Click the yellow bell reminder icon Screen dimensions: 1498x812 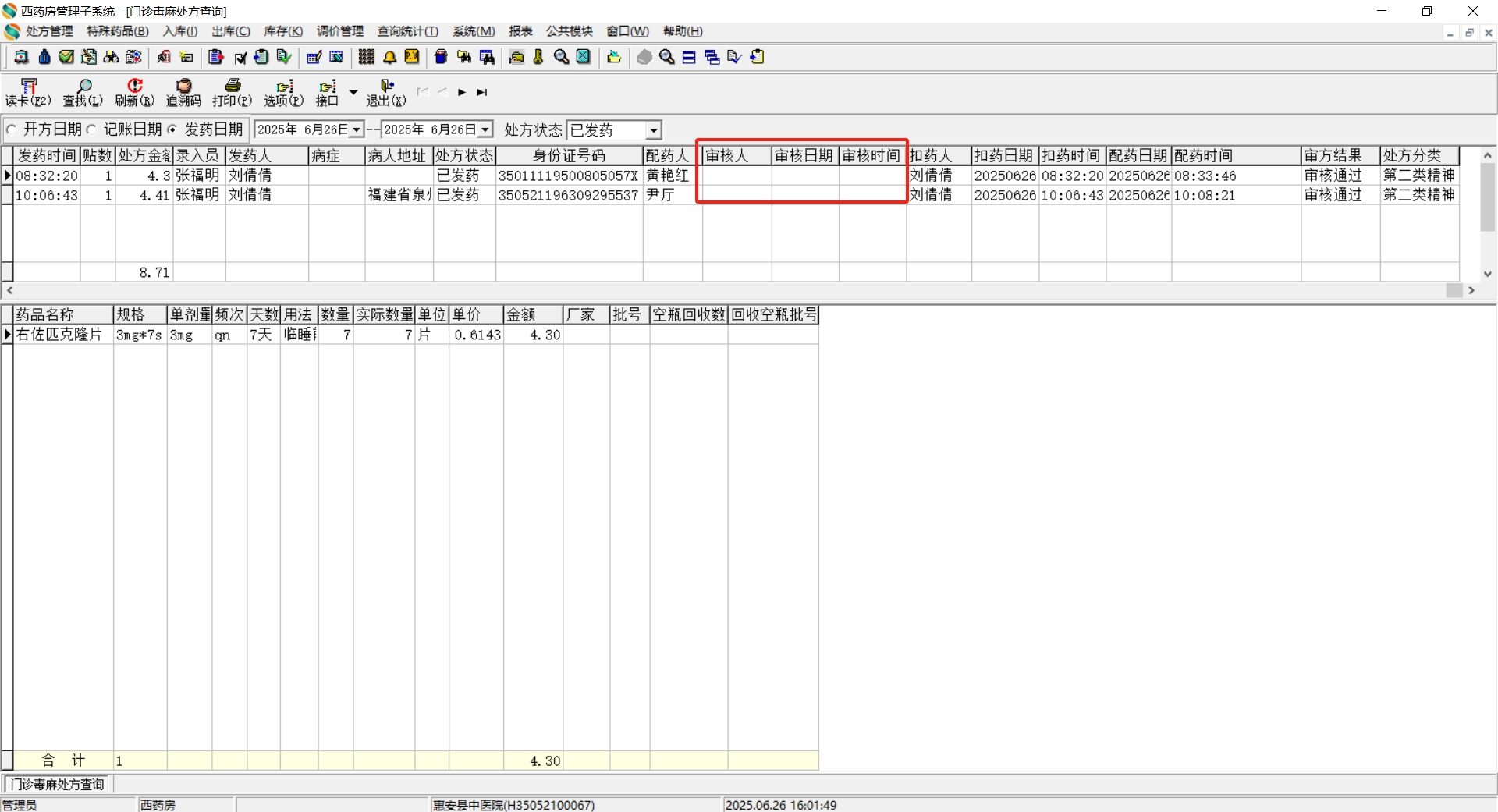pos(389,57)
